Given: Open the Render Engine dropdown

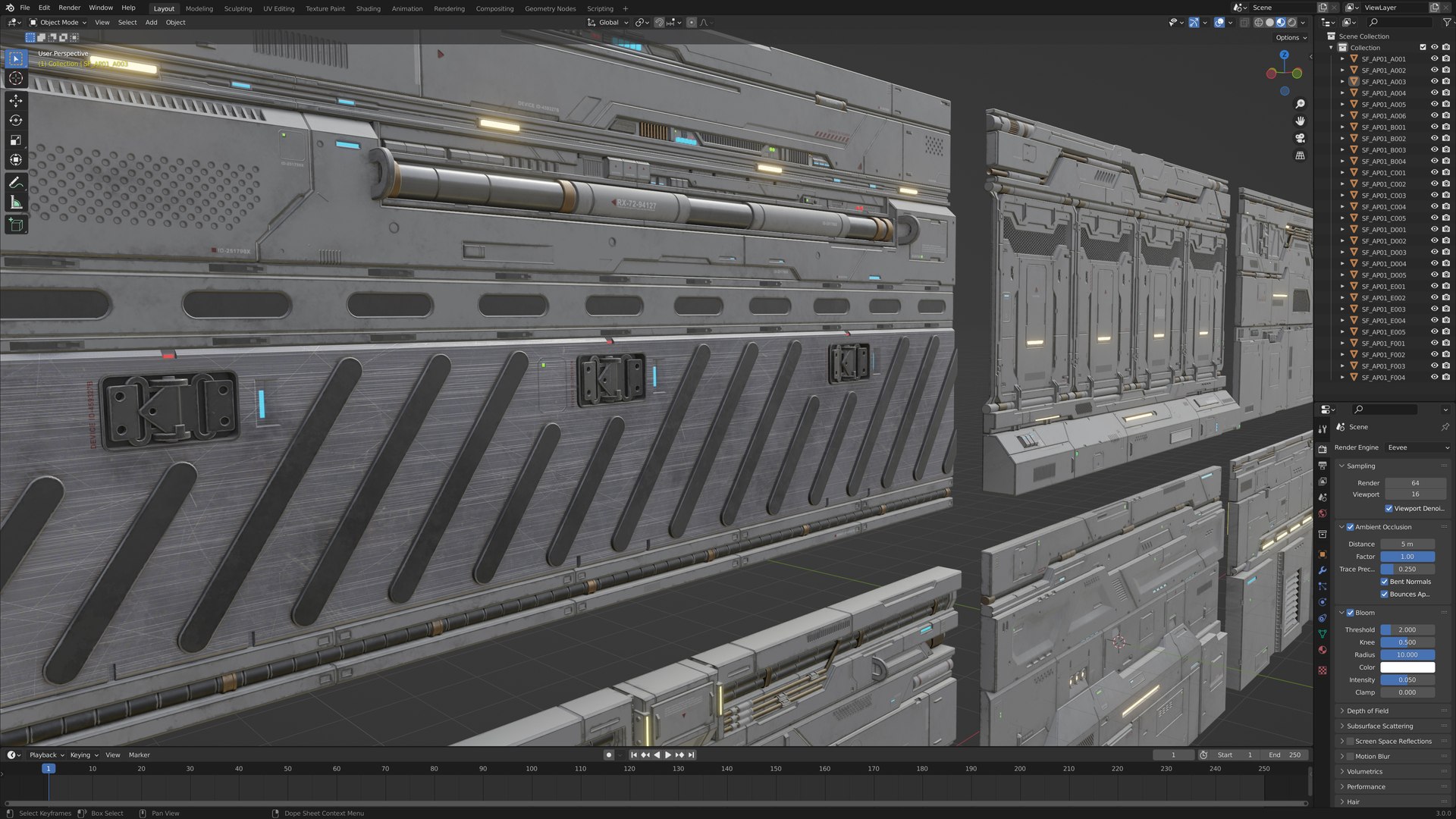Looking at the screenshot, I should tap(1417, 447).
